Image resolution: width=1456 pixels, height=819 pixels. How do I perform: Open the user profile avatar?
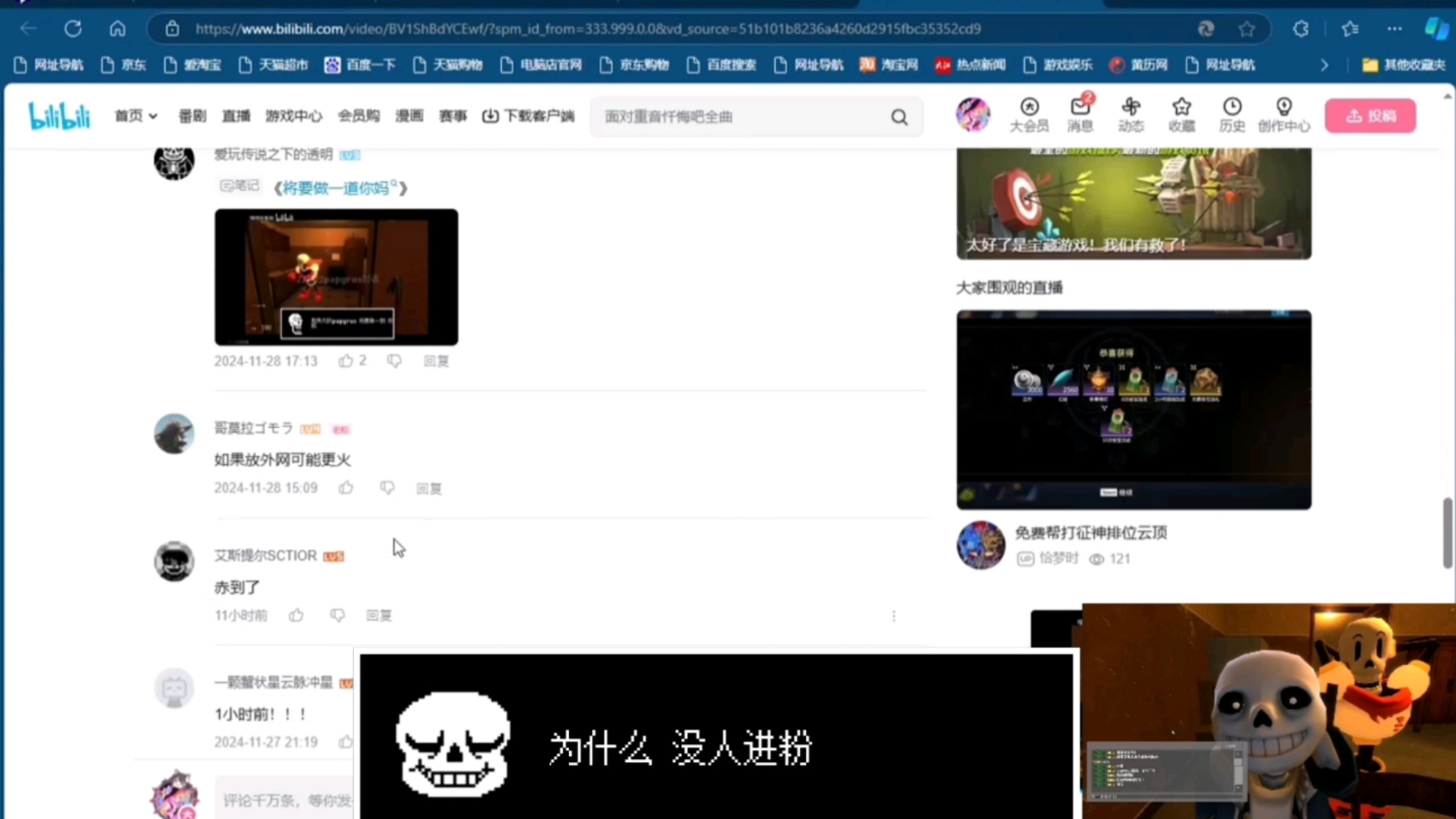click(973, 115)
